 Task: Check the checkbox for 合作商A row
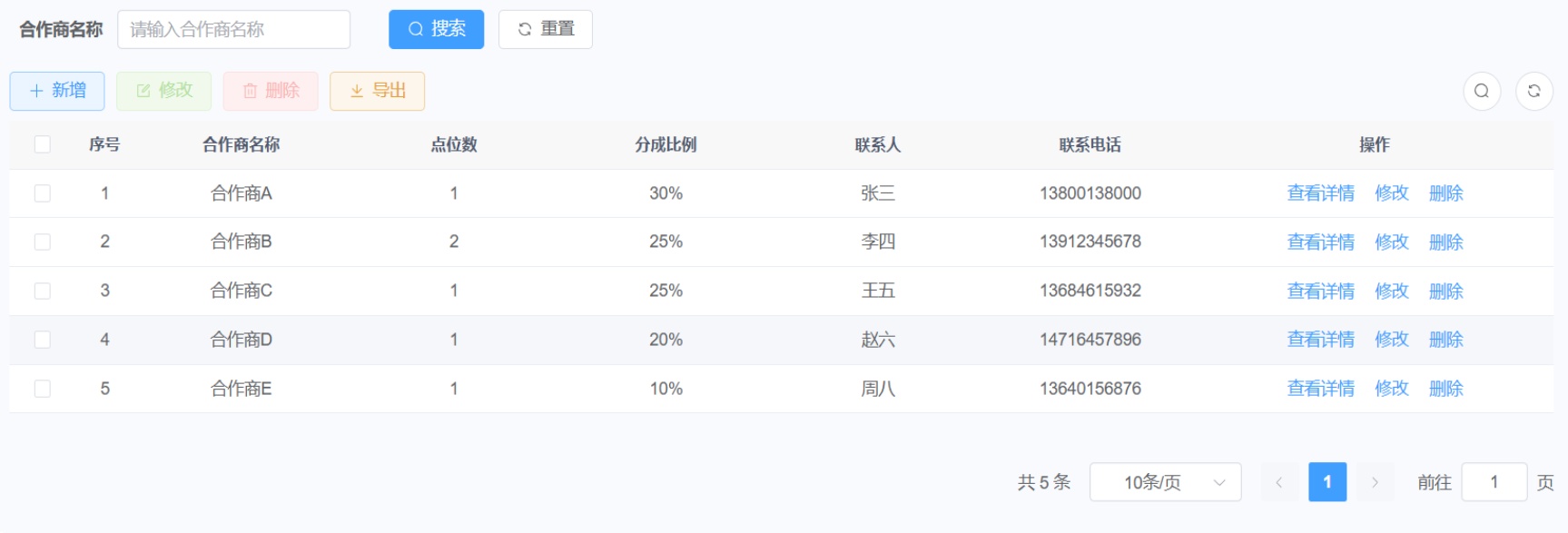(x=43, y=193)
